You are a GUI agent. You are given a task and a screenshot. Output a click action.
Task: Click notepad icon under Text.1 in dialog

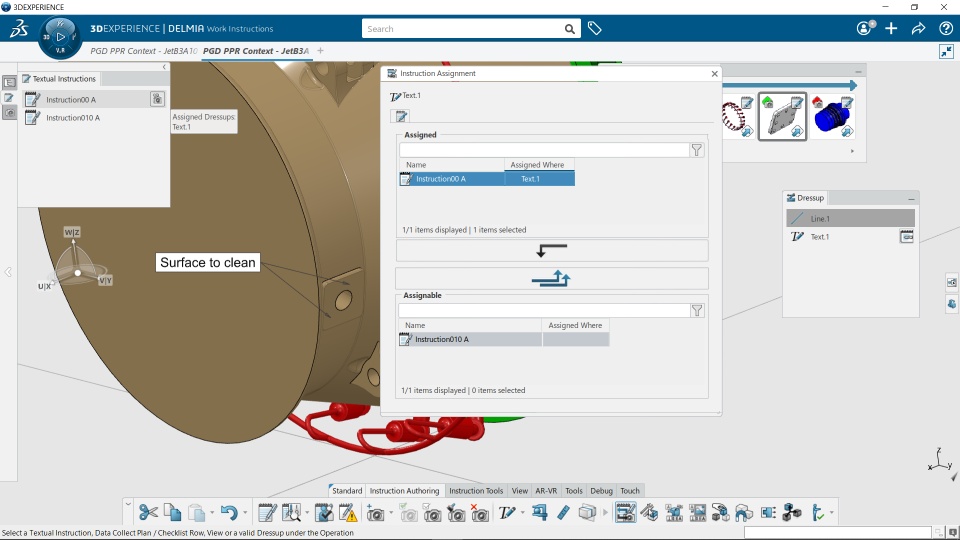point(401,116)
